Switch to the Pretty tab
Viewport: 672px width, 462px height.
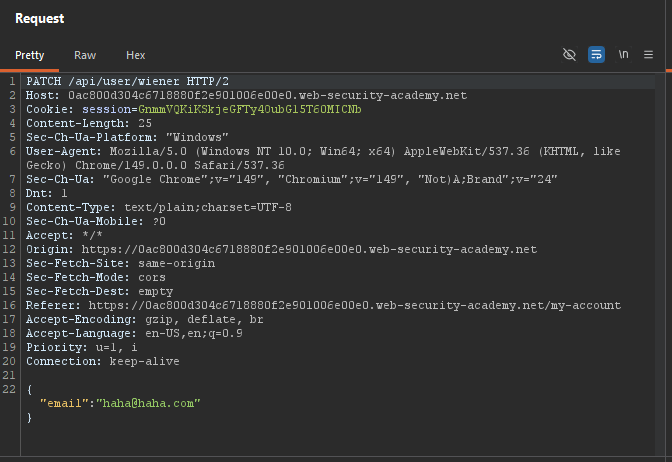pyautogui.click(x=30, y=55)
